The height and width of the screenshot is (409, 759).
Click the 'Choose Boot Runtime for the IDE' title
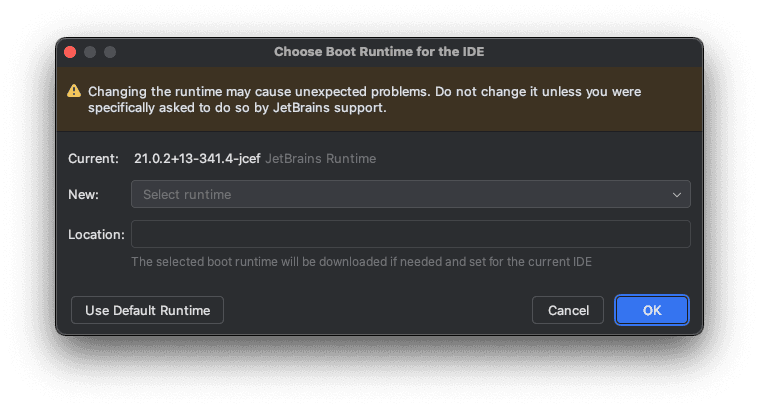click(379, 51)
